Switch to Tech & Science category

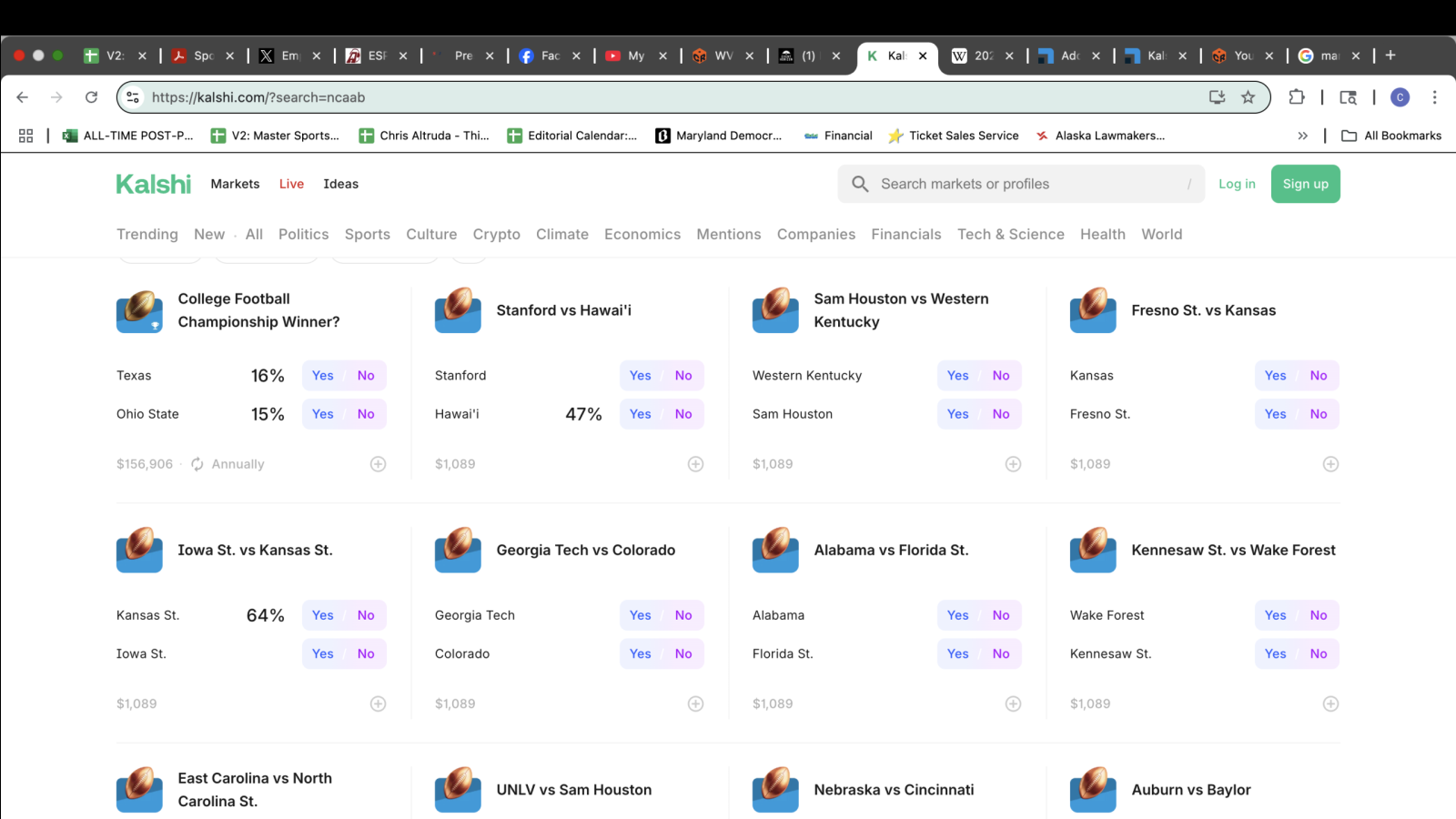[x=1011, y=234]
